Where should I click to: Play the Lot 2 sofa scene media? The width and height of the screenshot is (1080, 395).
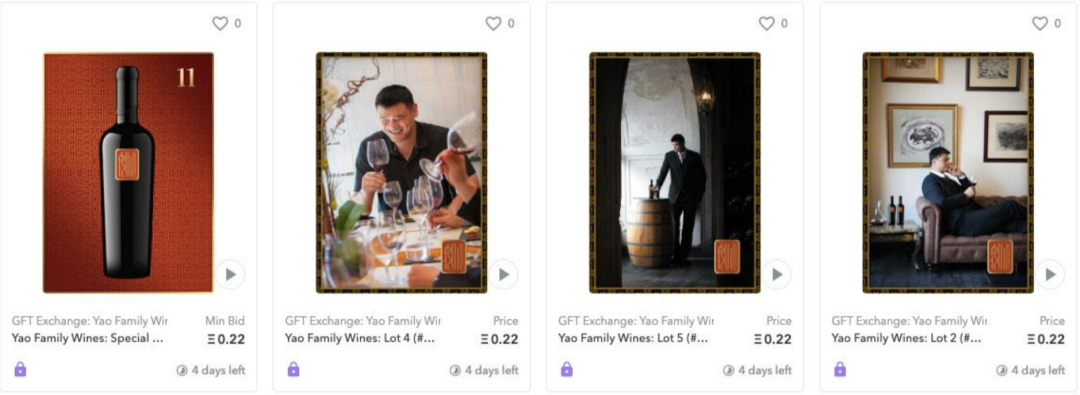click(1050, 274)
